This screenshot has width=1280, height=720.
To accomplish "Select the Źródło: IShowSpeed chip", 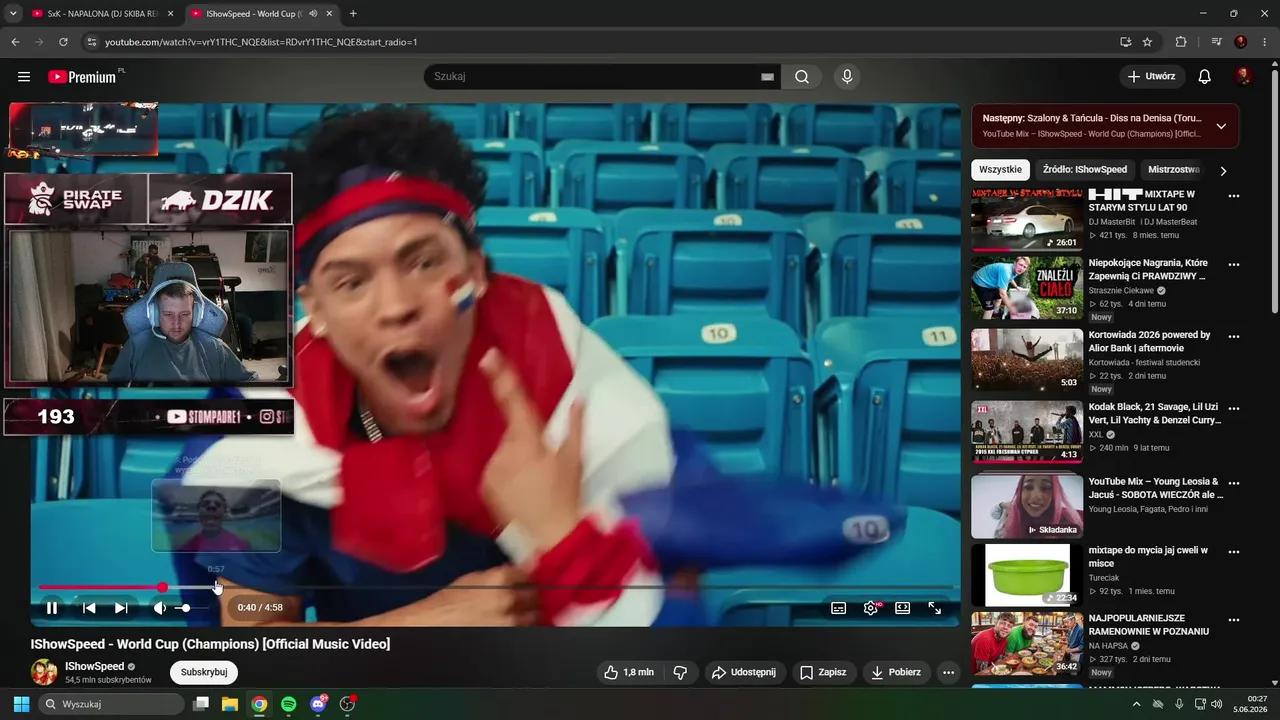I will (x=1085, y=170).
